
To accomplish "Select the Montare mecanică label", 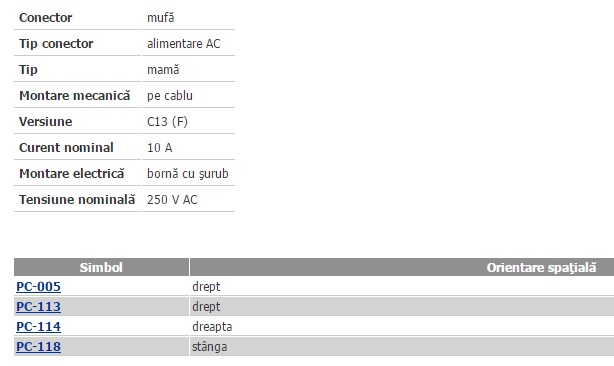I will [x=75, y=96].
